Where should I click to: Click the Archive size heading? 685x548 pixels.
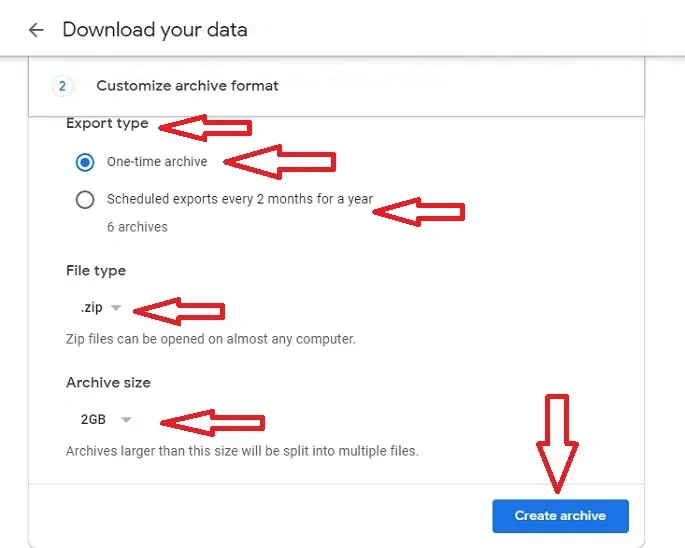click(108, 383)
